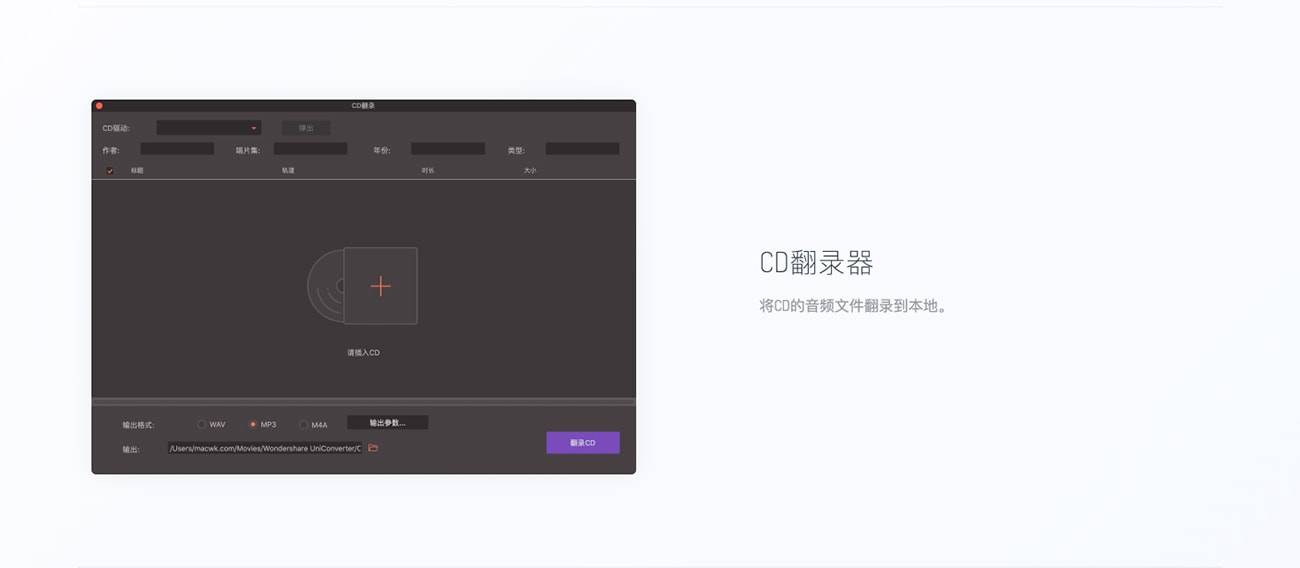1300x568 pixels.
Task: Click the output path text field
Action: (265, 448)
